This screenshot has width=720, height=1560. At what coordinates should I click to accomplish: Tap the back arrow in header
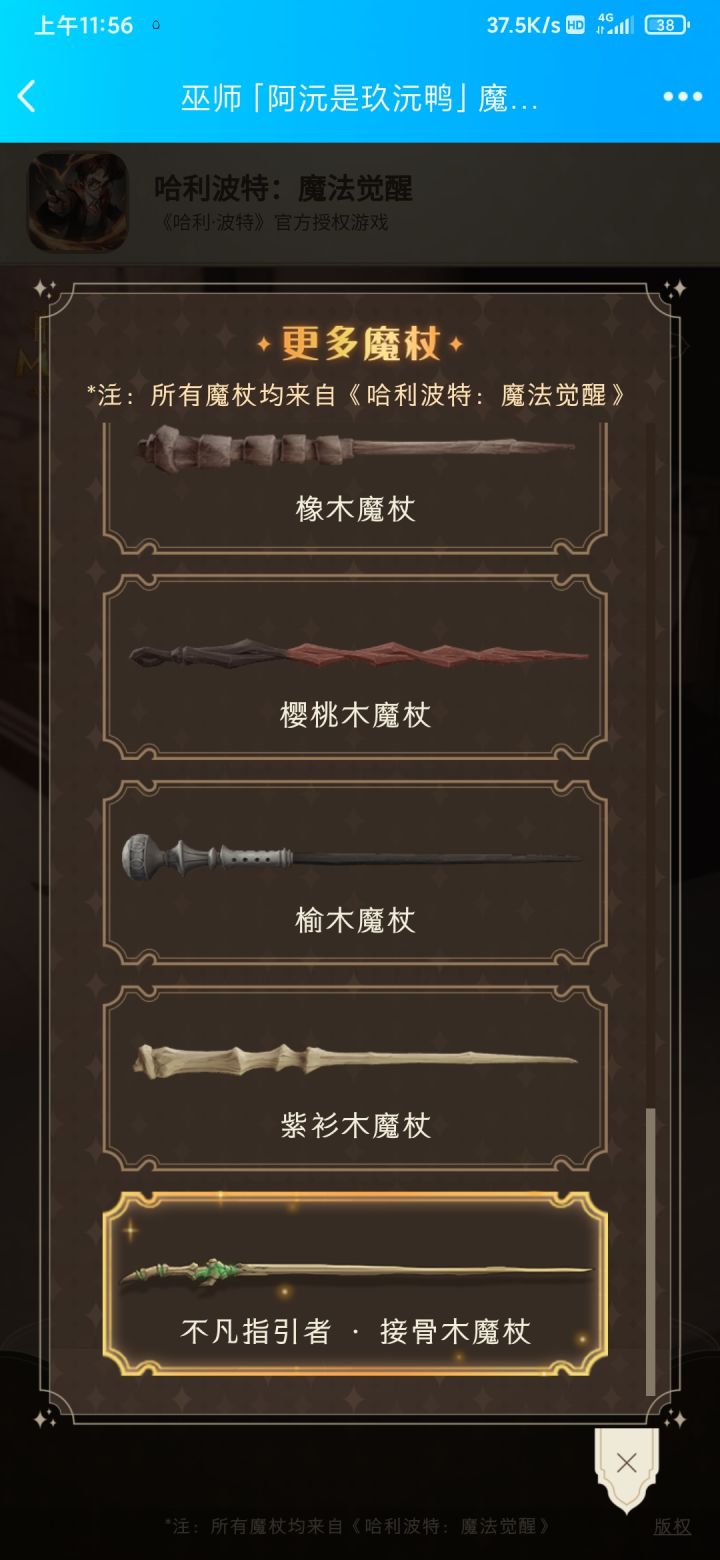pyautogui.click(x=27, y=97)
